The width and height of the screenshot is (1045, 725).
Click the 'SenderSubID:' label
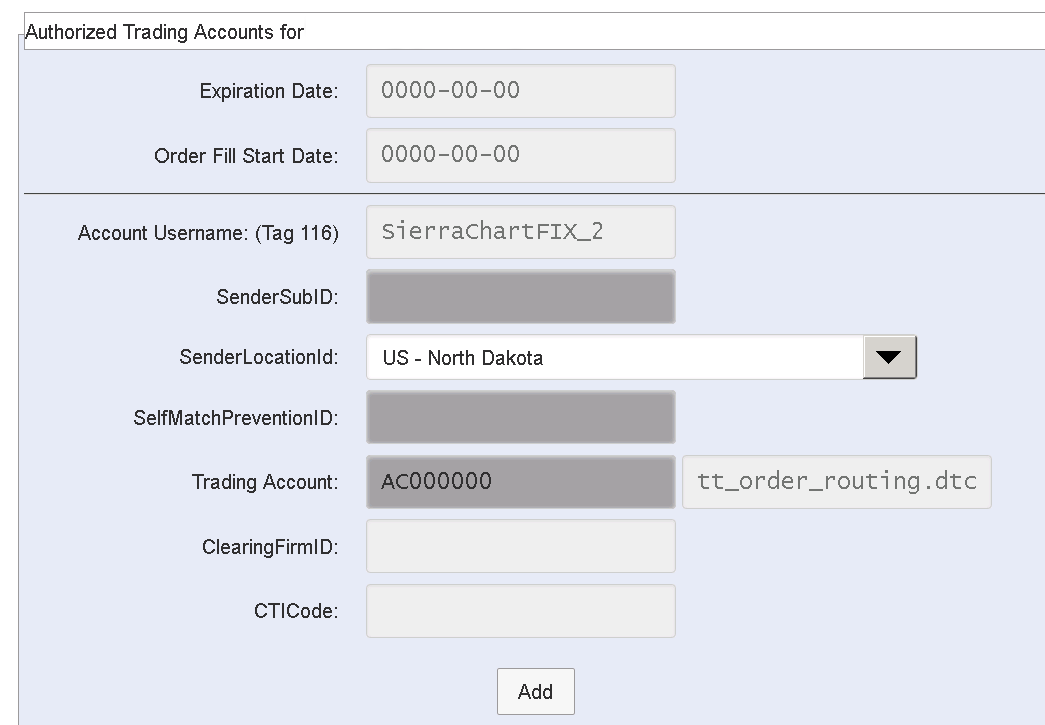point(277,297)
